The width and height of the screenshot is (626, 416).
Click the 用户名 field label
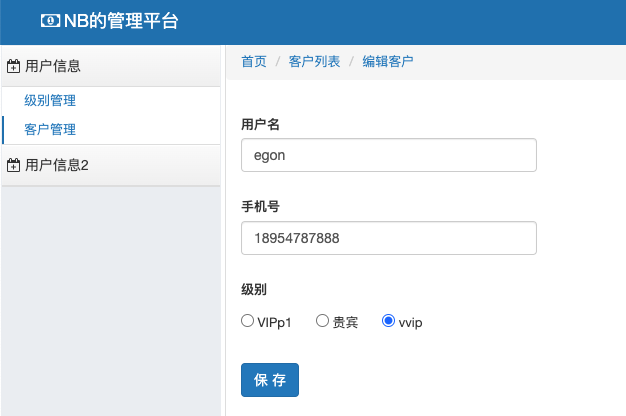point(260,124)
